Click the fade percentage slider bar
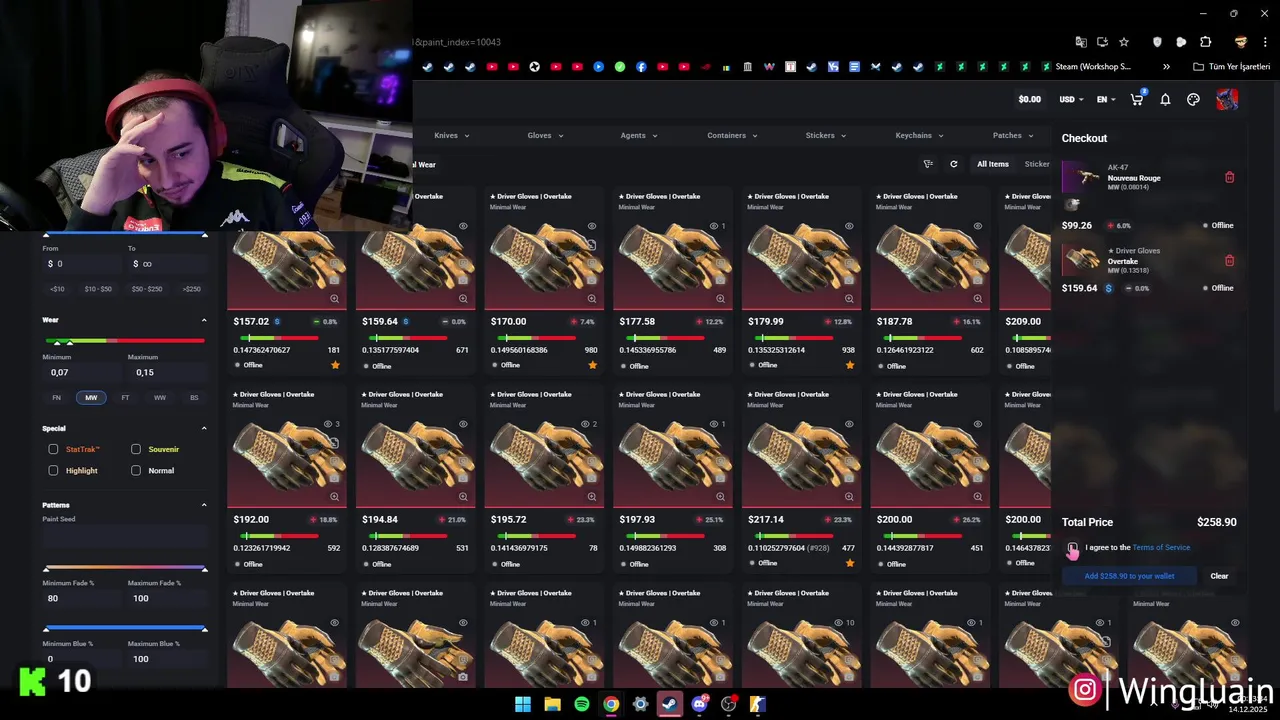Image resolution: width=1280 pixels, height=720 pixels. (x=124, y=569)
